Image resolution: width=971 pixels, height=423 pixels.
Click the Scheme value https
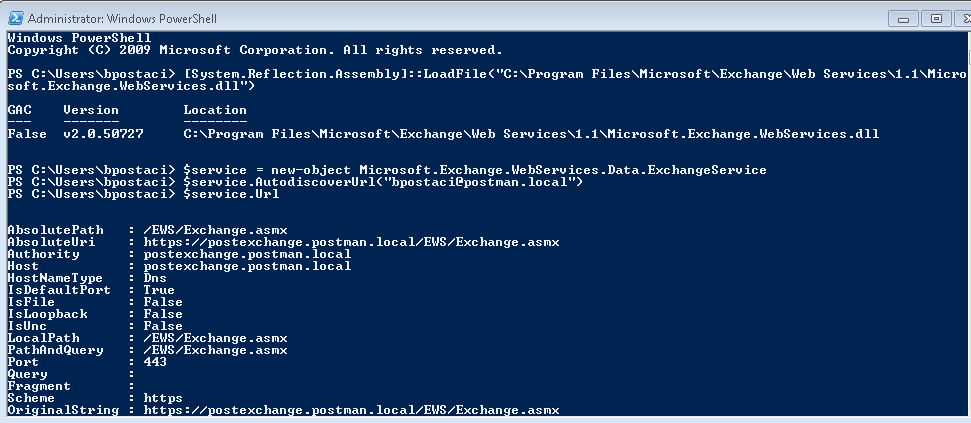pos(163,398)
